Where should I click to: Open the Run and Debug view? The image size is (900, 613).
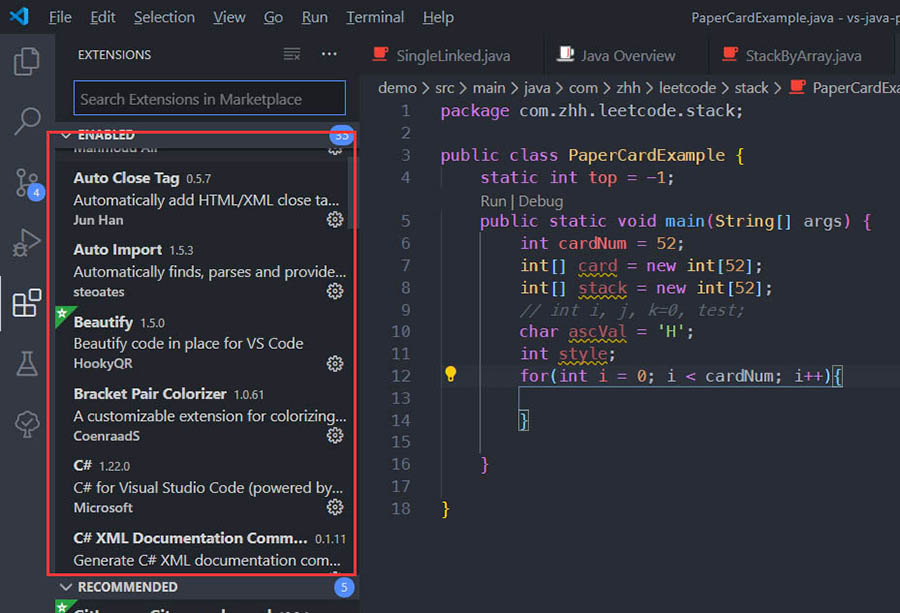click(26, 243)
